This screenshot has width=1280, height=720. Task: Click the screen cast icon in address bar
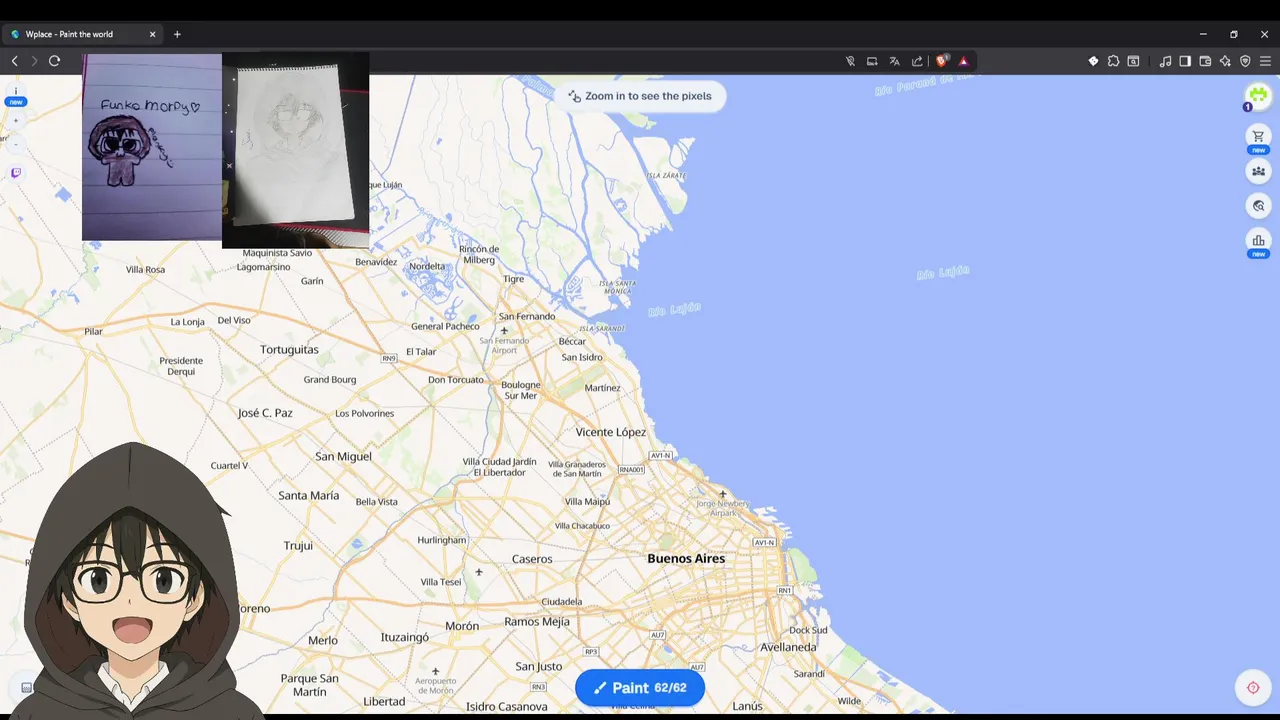[x=872, y=61]
